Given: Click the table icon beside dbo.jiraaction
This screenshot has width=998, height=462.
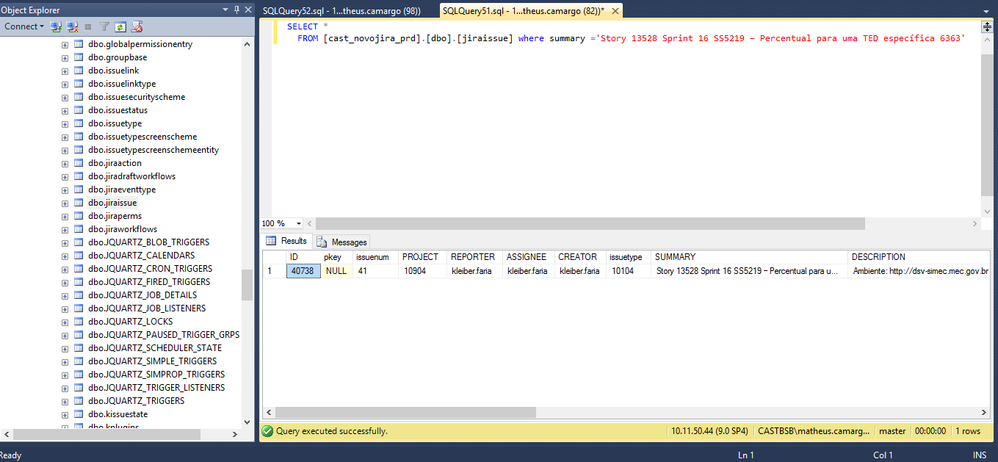Looking at the screenshot, I should point(79,163).
